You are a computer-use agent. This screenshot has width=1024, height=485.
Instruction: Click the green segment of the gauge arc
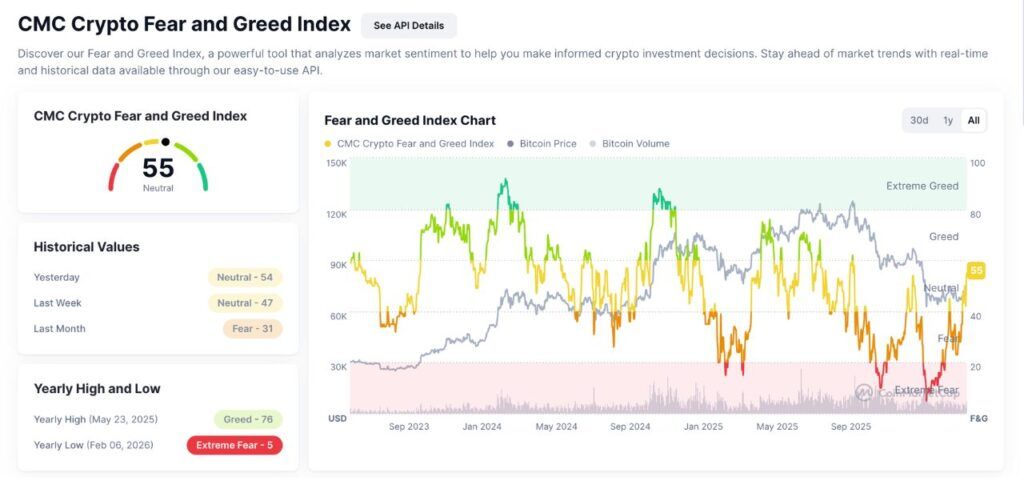pos(202,177)
